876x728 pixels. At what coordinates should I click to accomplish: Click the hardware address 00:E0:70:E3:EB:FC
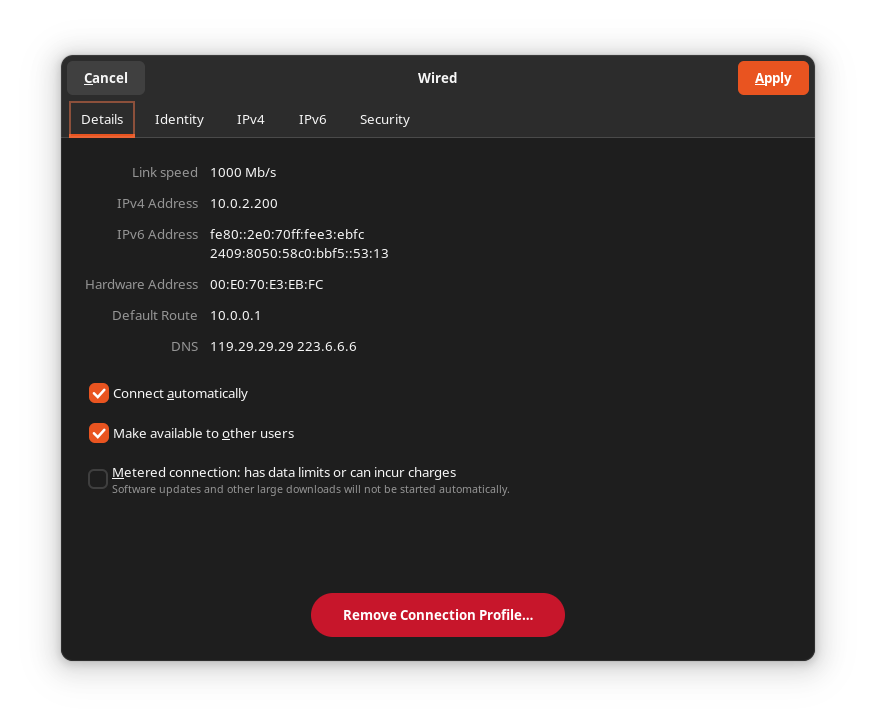pos(266,284)
